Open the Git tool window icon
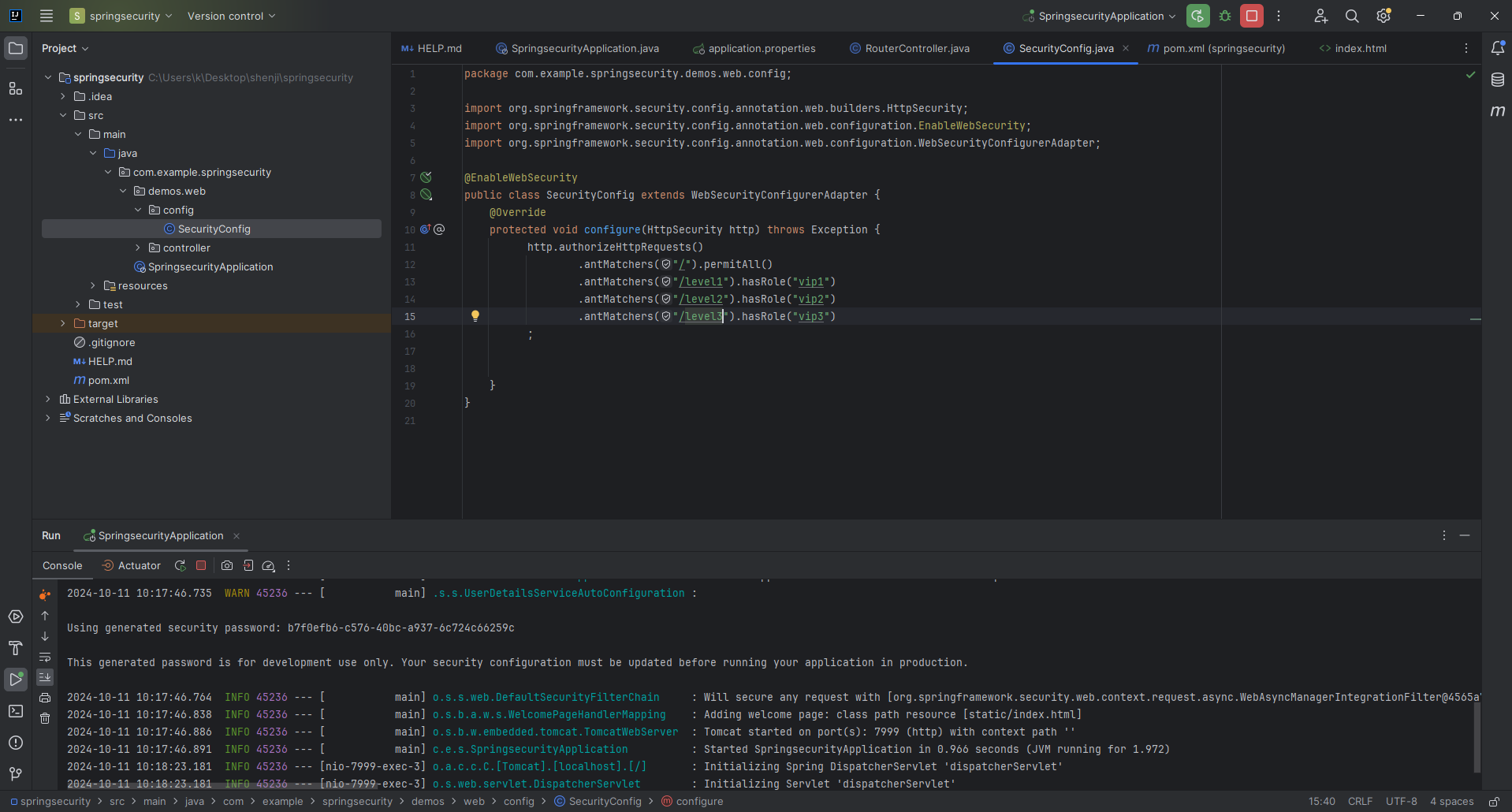Screen dimensions: 1512x812 [x=16, y=774]
